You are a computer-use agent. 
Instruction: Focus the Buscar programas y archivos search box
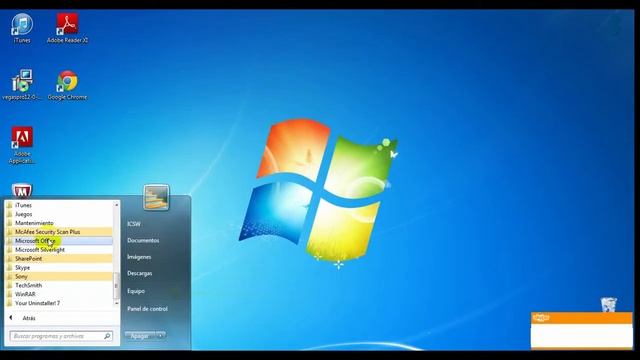(61, 336)
